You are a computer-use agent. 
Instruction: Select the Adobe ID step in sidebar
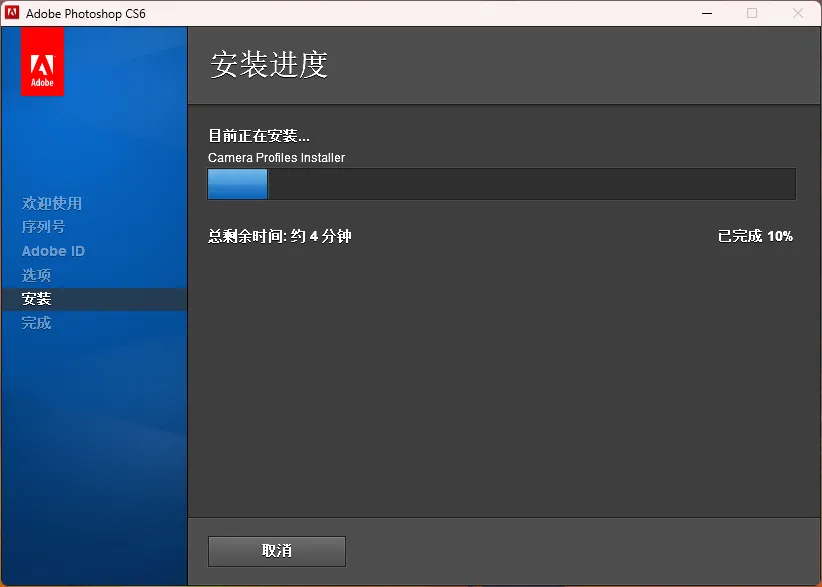tap(53, 251)
